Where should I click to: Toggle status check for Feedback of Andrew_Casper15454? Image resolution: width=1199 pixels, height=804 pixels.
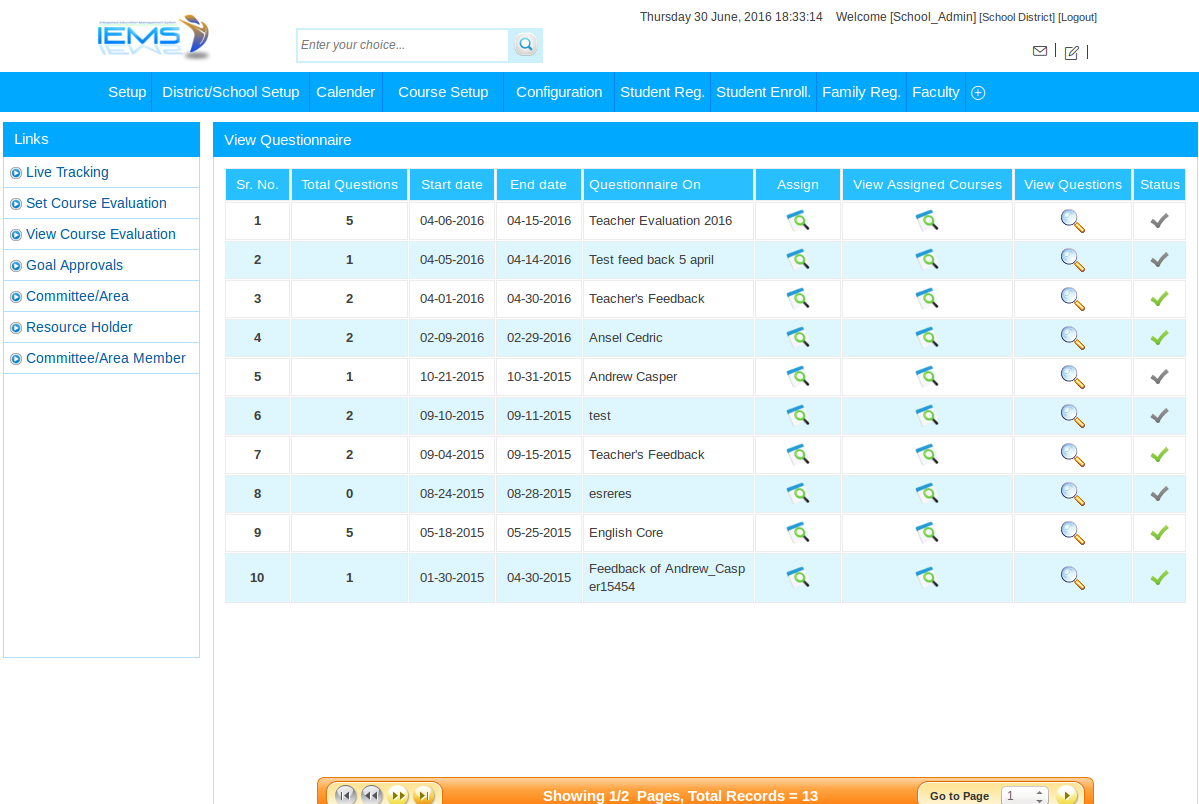click(1159, 578)
